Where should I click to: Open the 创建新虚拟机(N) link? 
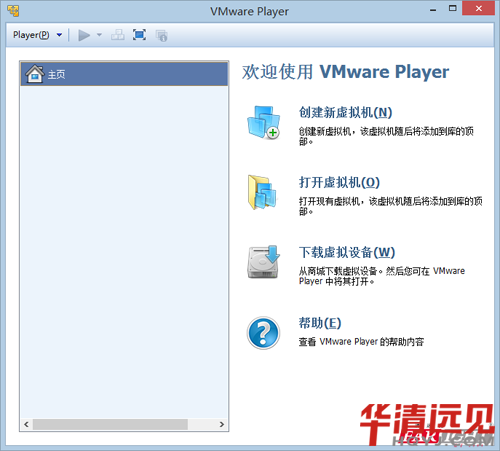point(345,112)
